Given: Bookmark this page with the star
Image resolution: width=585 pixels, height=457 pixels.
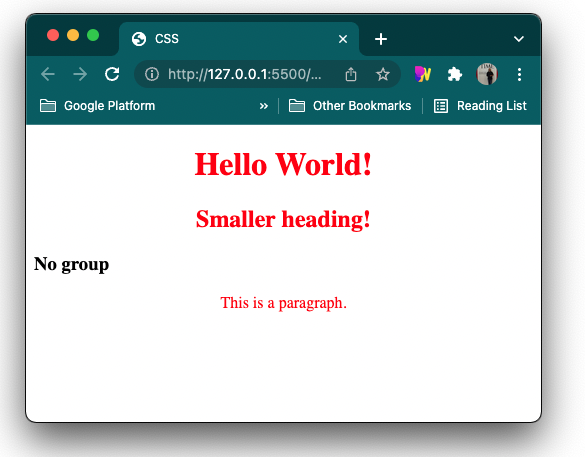Looking at the screenshot, I should (x=382, y=74).
